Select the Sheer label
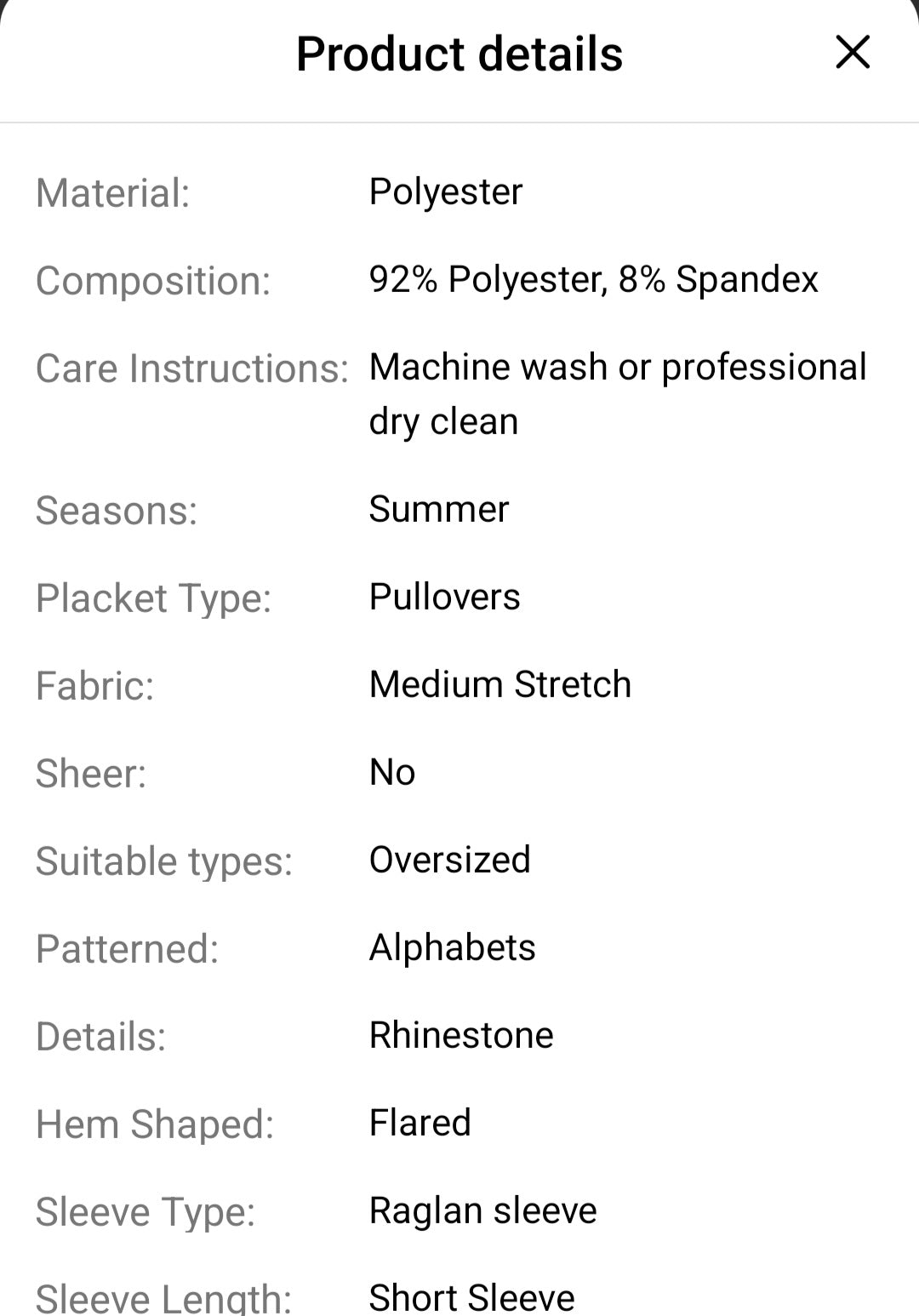The image size is (919, 1316). coord(91,774)
